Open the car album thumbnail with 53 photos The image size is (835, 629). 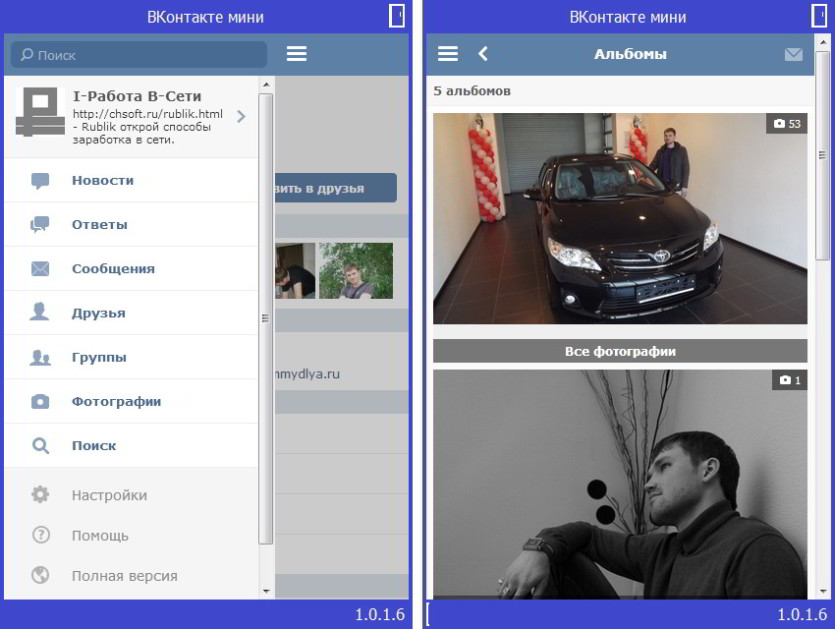(620, 218)
